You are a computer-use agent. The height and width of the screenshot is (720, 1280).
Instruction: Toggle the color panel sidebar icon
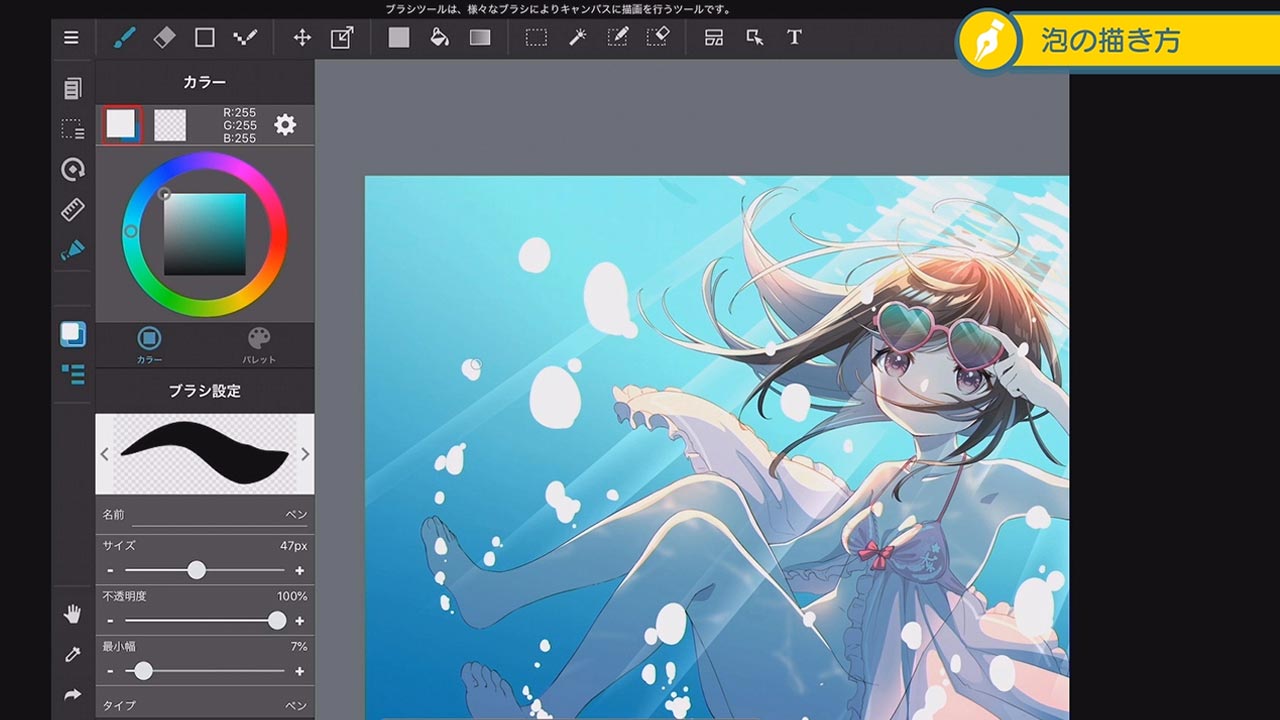(x=73, y=334)
